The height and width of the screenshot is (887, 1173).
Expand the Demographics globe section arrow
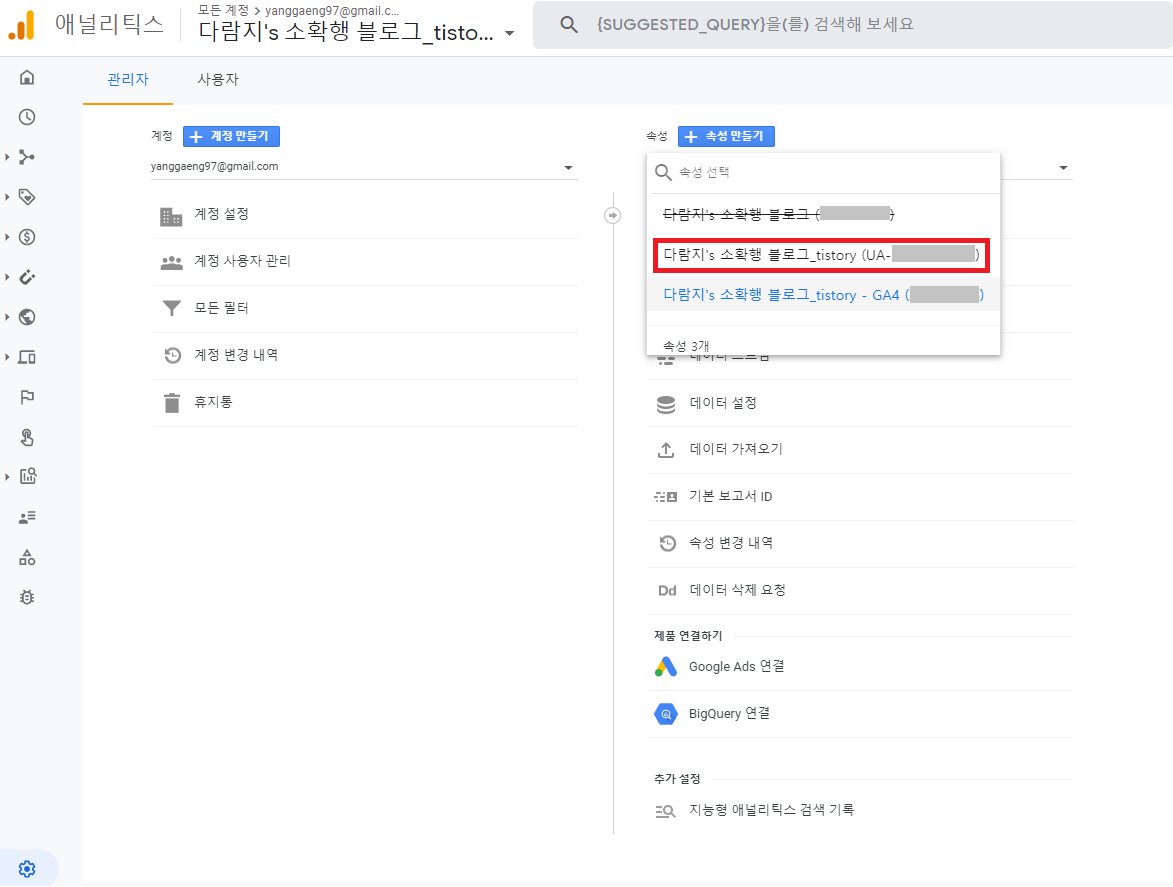7,317
